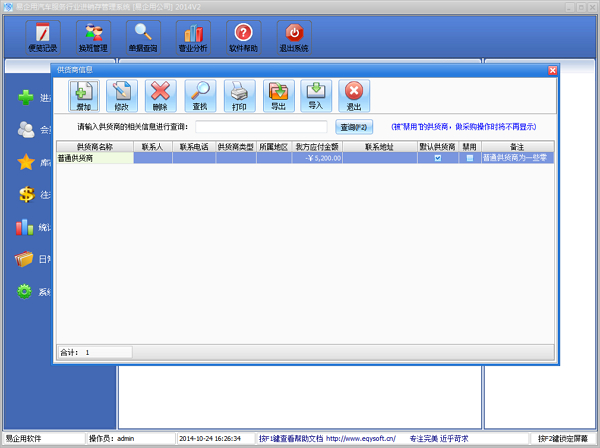600x448 pixels.
Task: Click 修改 to edit the supplier
Action: [122, 96]
